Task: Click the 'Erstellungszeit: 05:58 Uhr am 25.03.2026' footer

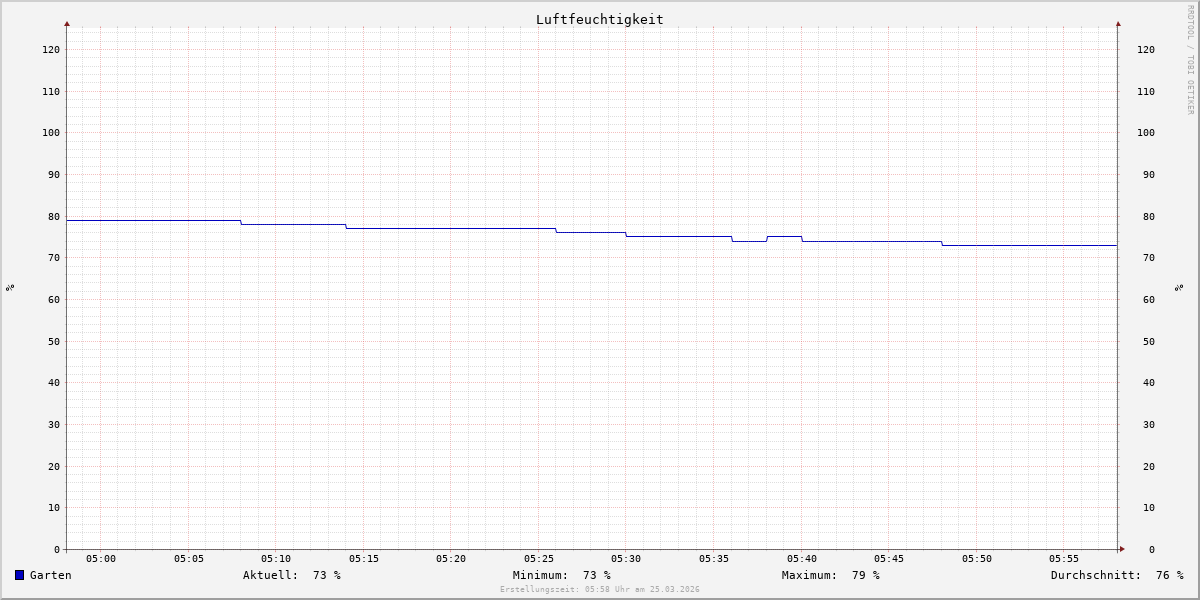Action: pyautogui.click(x=600, y=590)
